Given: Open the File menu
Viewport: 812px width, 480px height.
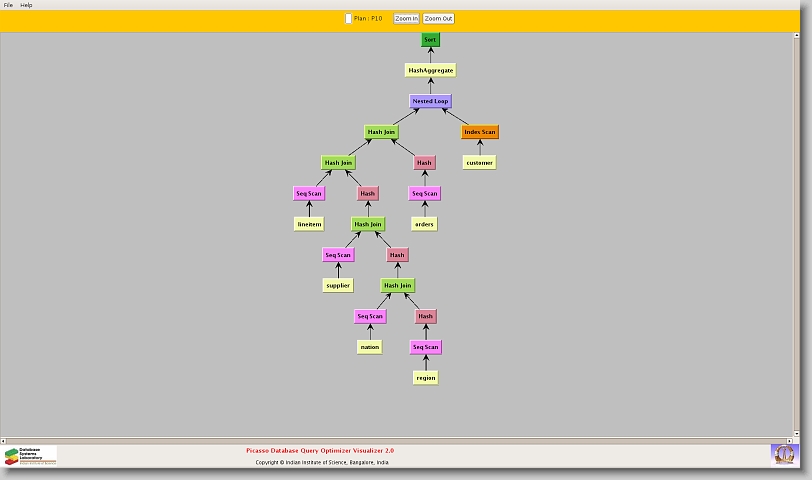Looking at the screenshot, I should coord(8,5).
